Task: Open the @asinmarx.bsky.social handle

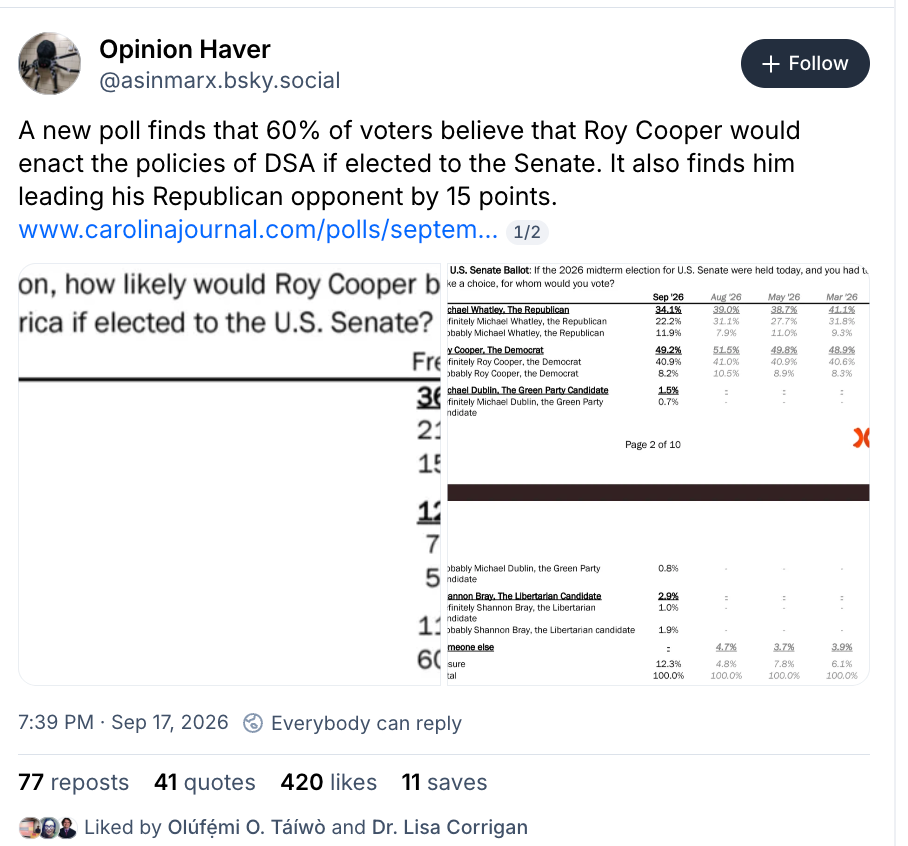Action: 220,80
